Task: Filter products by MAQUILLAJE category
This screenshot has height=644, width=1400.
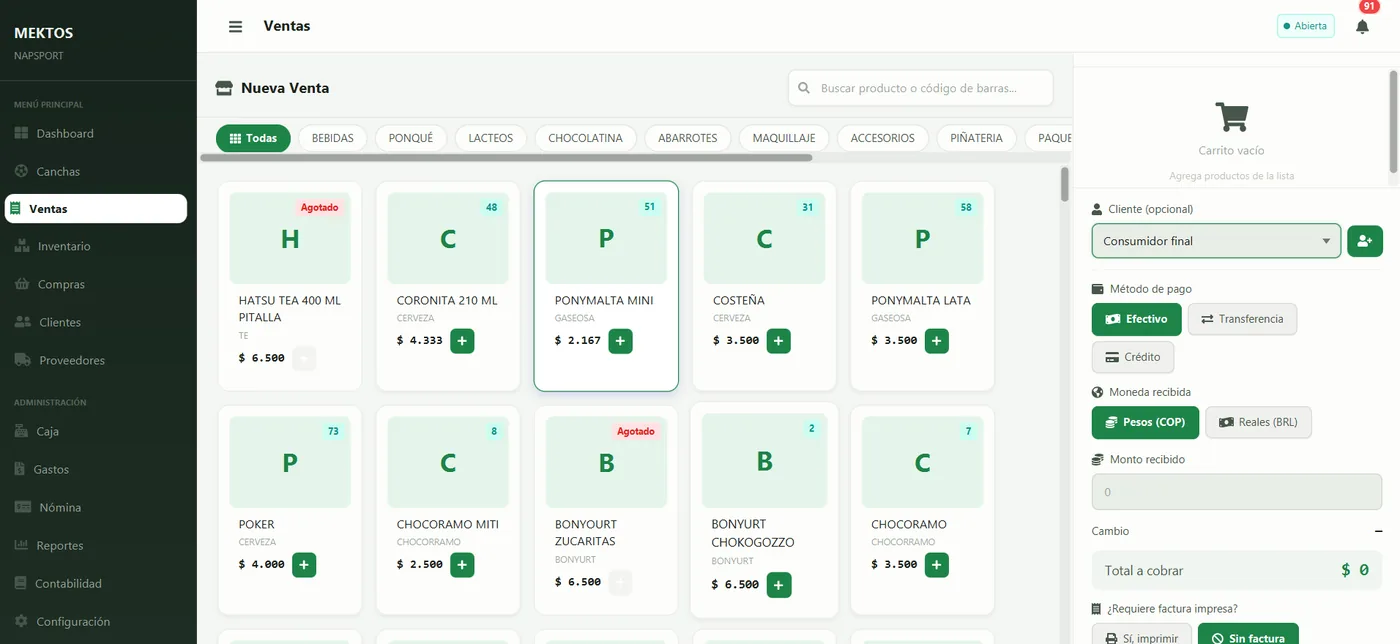Action: coord(784,138)
